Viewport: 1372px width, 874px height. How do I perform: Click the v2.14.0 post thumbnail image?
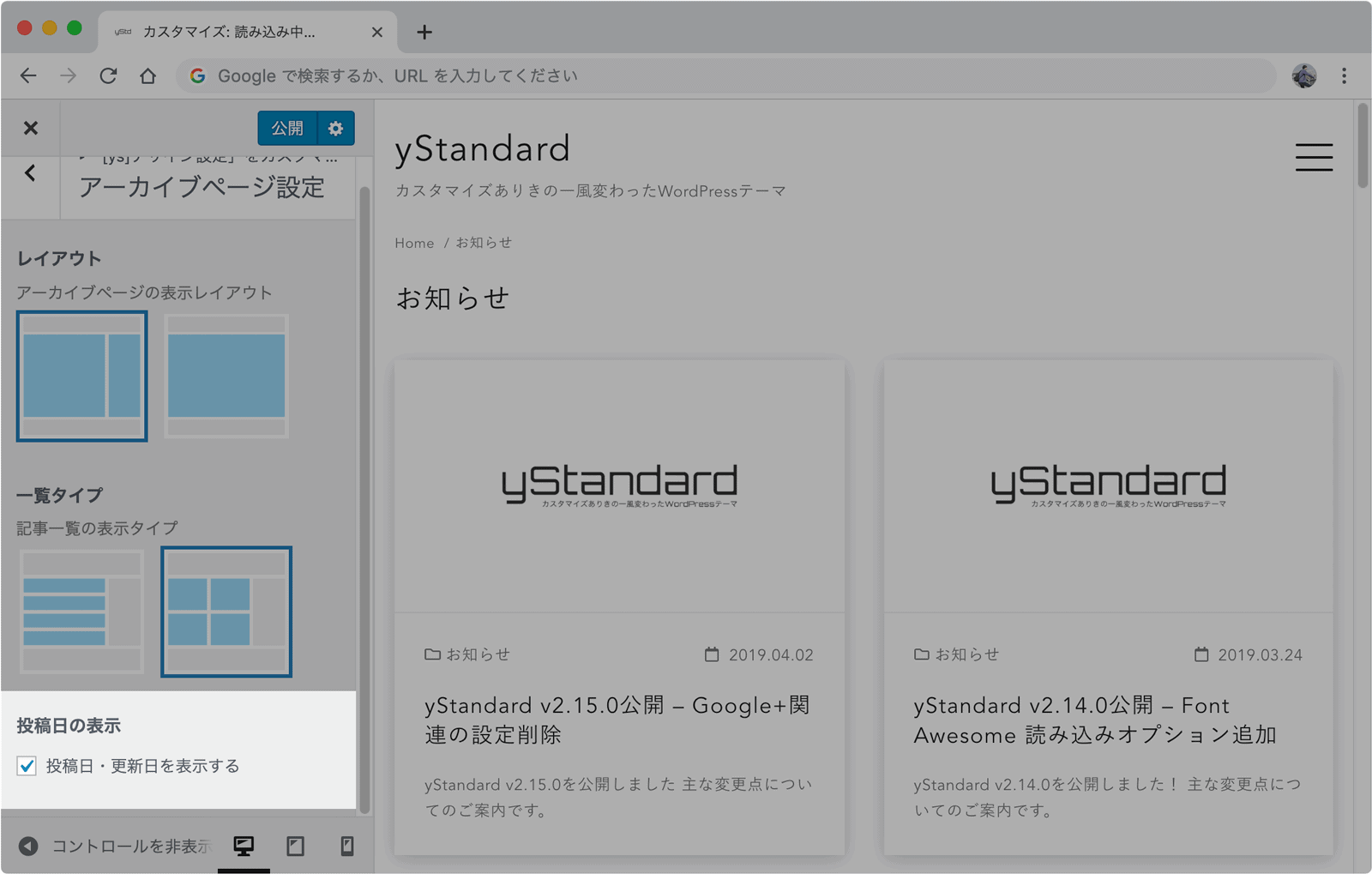click(x=1109, y=486)
